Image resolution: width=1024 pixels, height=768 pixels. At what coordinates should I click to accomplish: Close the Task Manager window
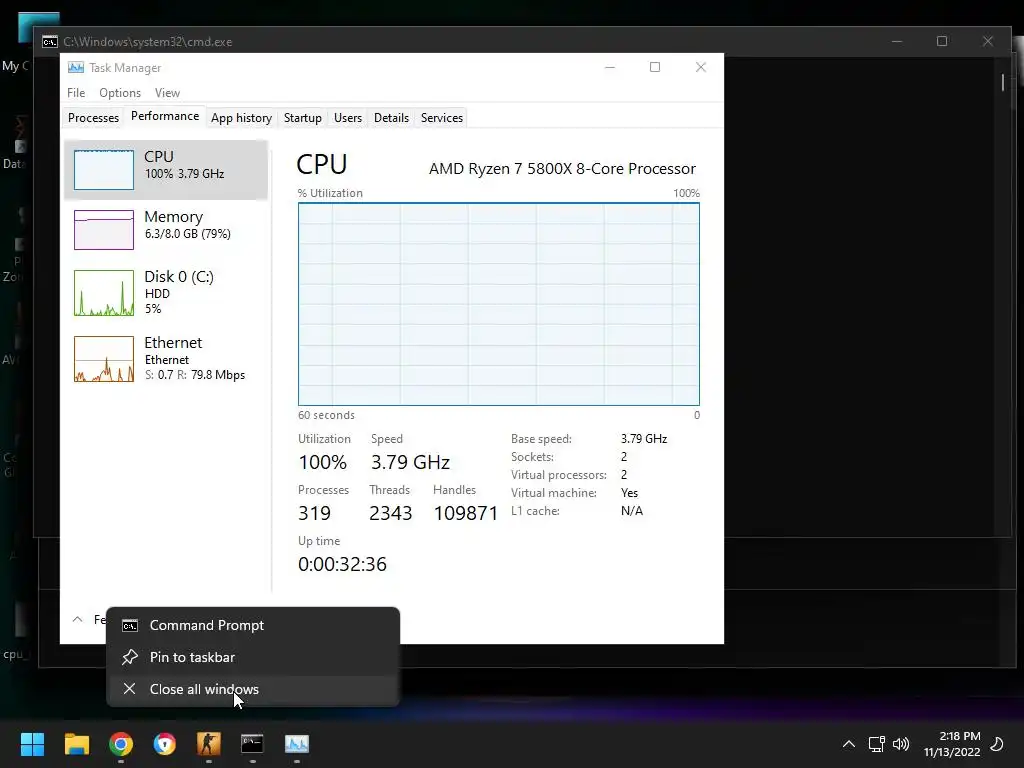pos(701,67)
